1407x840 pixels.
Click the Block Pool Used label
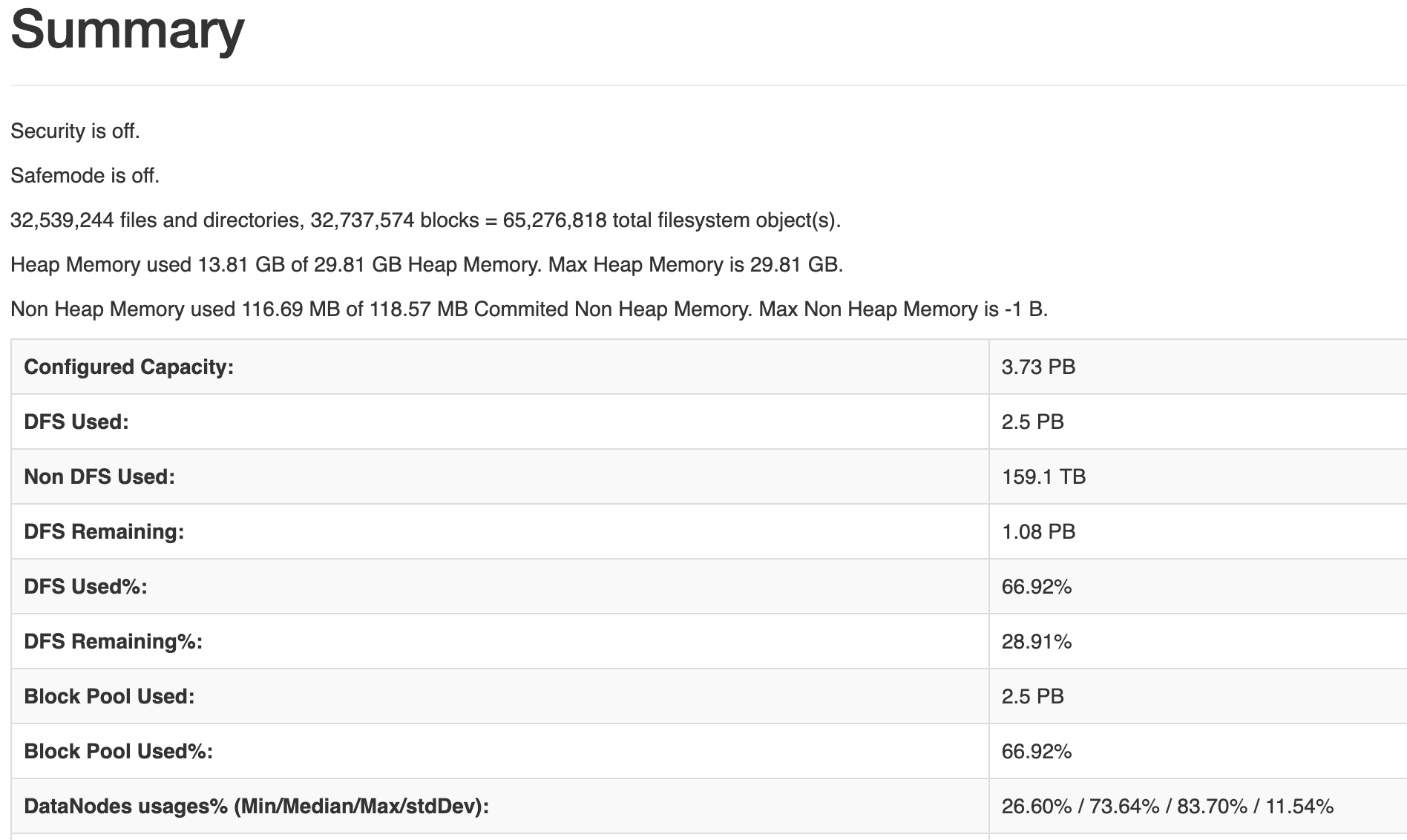[109, 697]
